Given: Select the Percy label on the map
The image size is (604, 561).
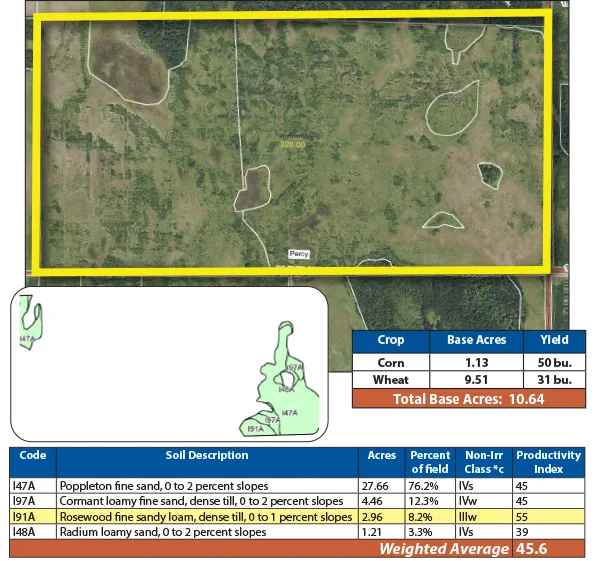Looking at the screenshot, I should click(298, 254).
